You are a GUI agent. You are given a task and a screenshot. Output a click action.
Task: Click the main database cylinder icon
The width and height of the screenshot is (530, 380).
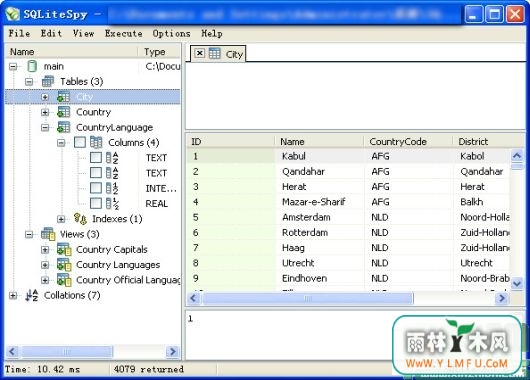pyautogui.click(x=32, y=66)
